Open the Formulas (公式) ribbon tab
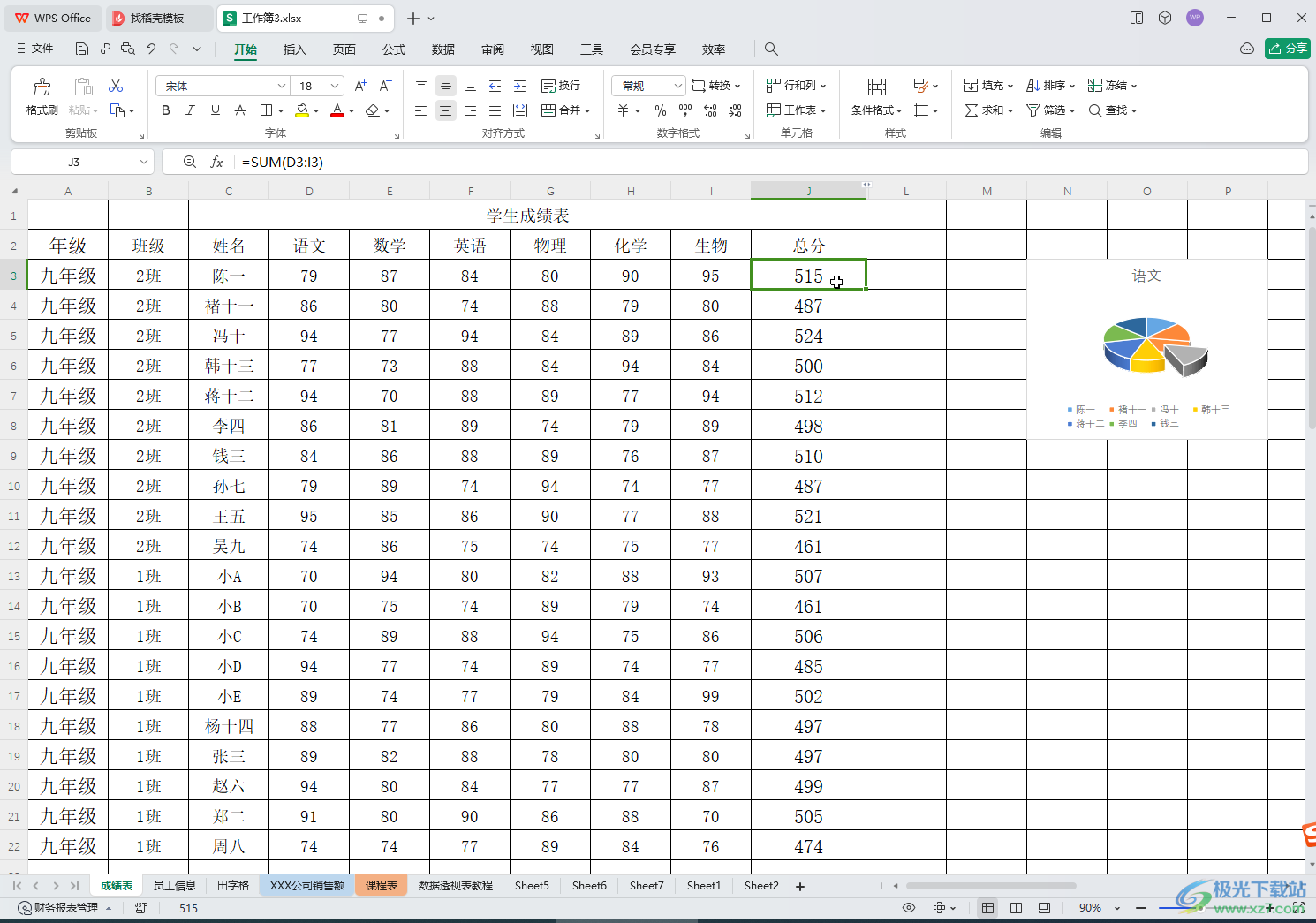 pos(394,49)
